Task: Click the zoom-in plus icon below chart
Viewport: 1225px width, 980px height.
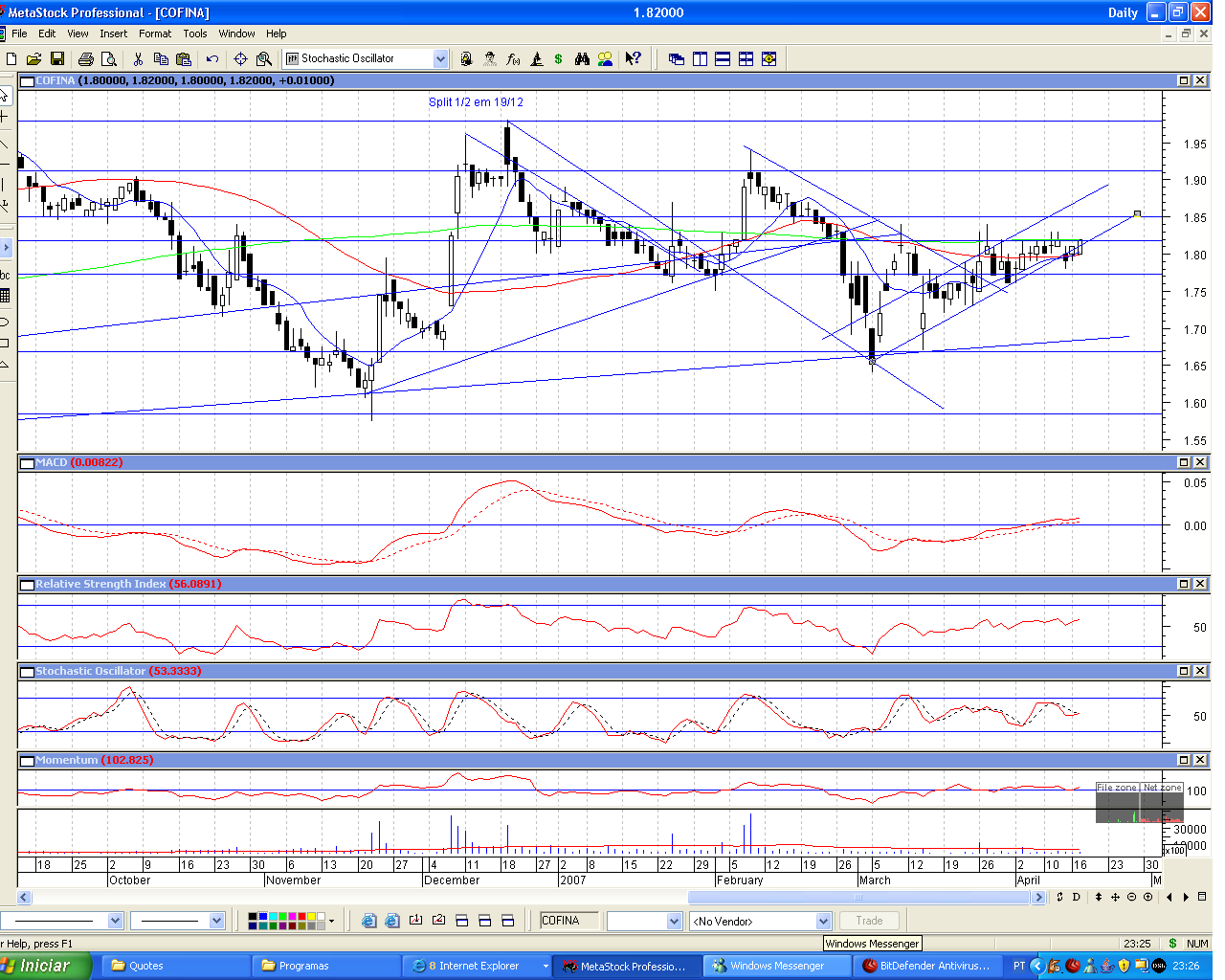Action: coord(1147,898)
